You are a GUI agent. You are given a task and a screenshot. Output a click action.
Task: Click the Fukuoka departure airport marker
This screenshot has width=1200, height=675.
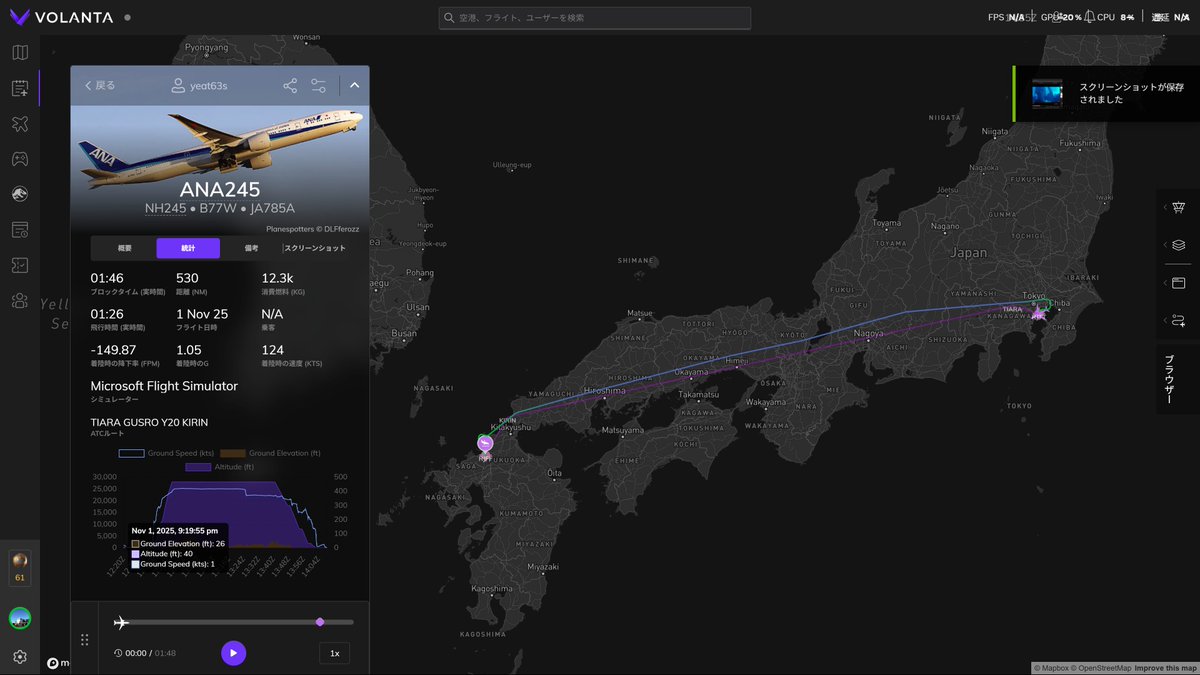tap(485, 443)
